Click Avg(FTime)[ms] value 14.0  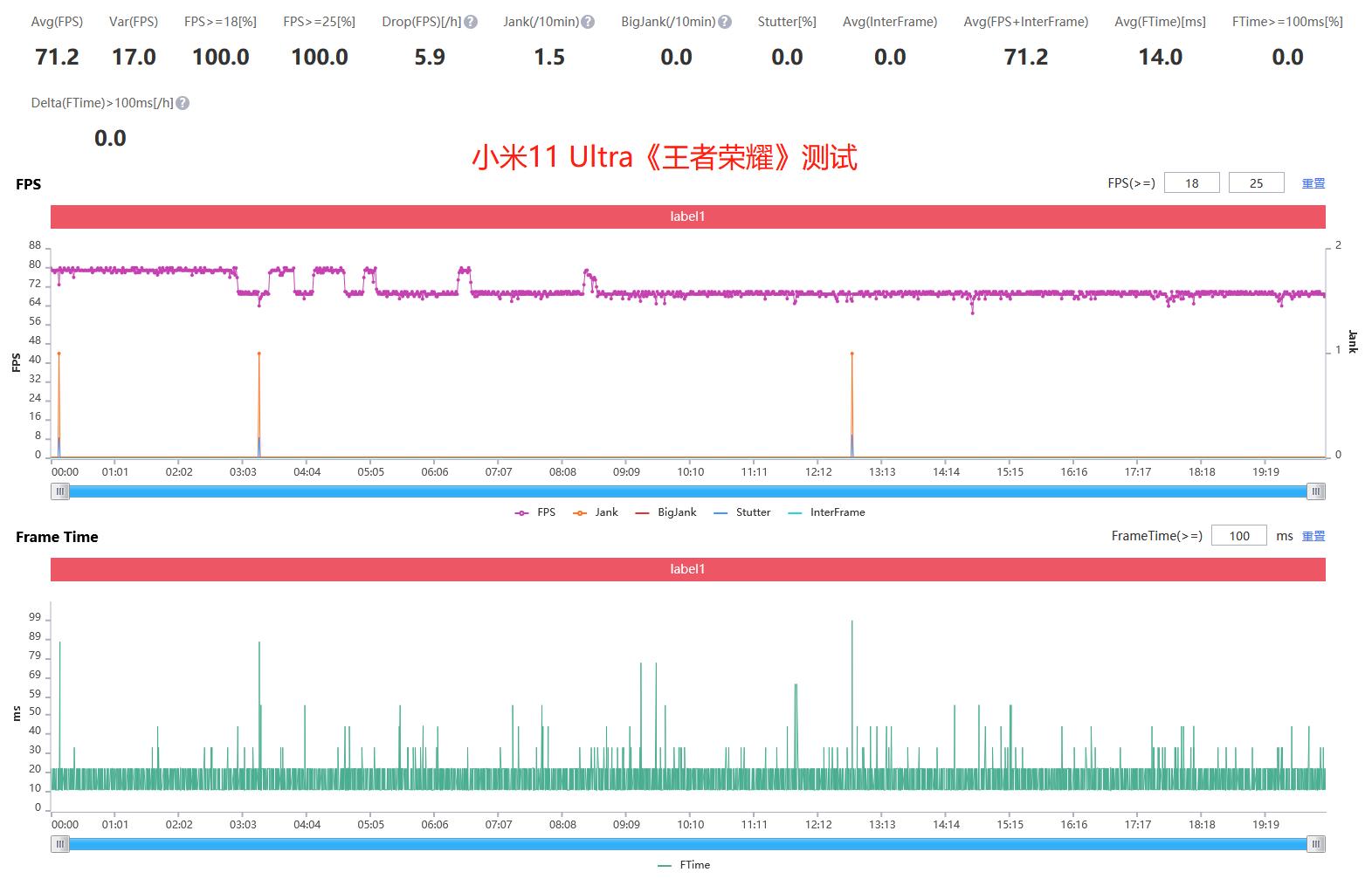[x=1160, y=58]
